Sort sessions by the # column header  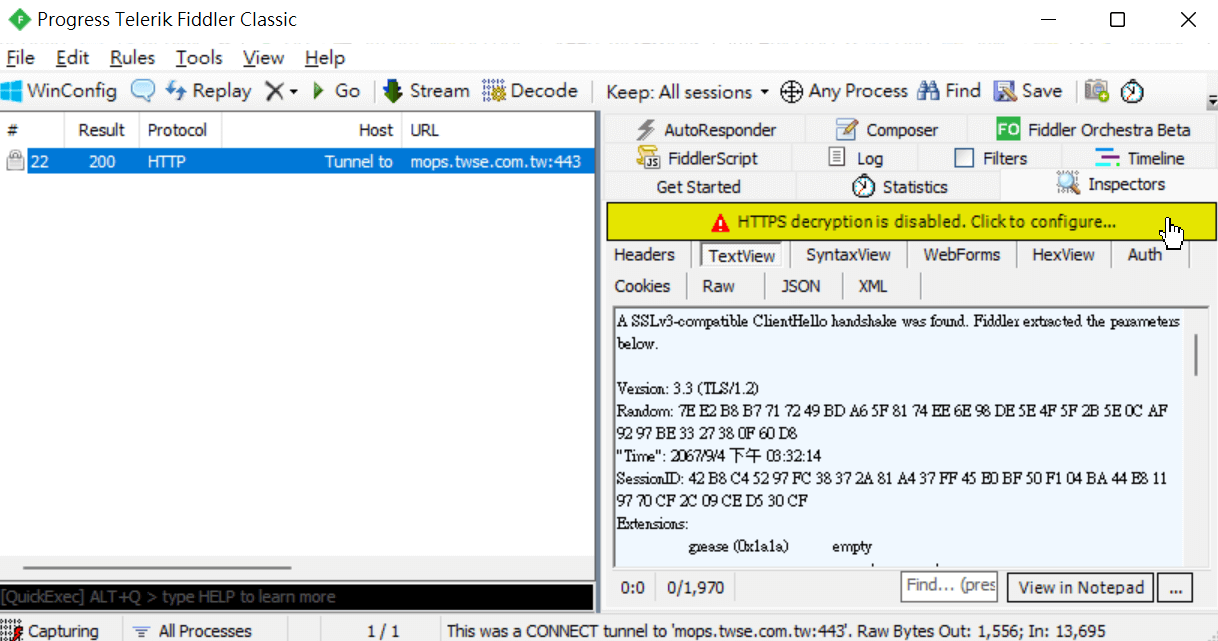click(x=33, y=130)
